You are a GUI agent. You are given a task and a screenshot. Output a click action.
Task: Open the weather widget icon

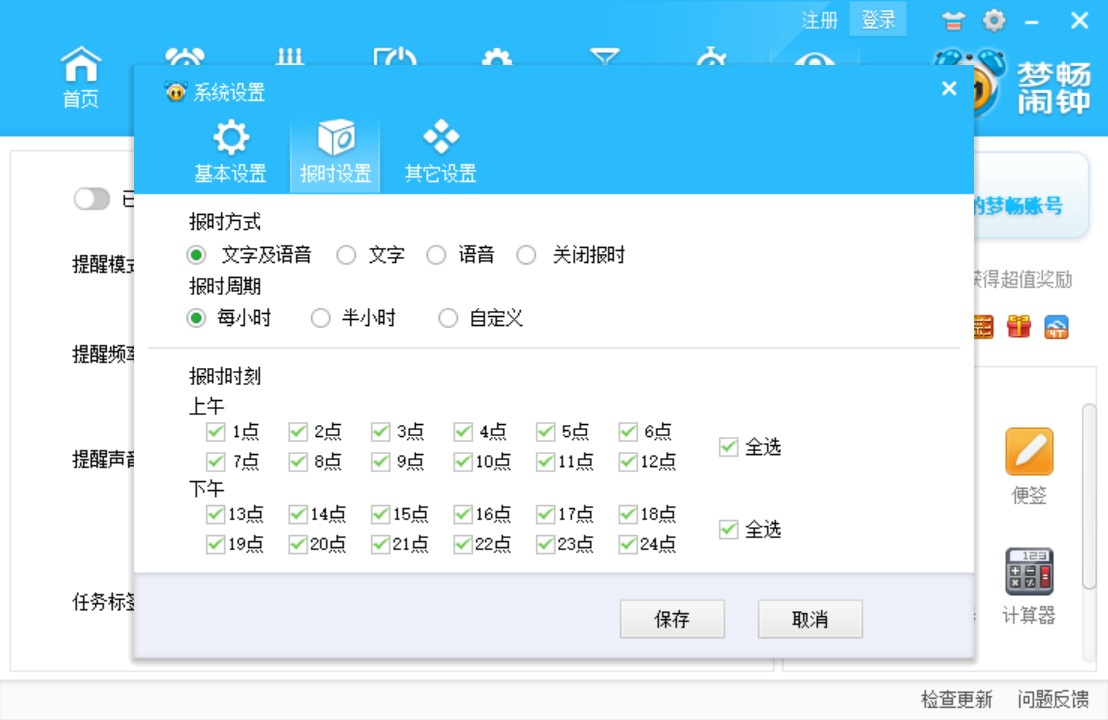tap(1058, 327)
